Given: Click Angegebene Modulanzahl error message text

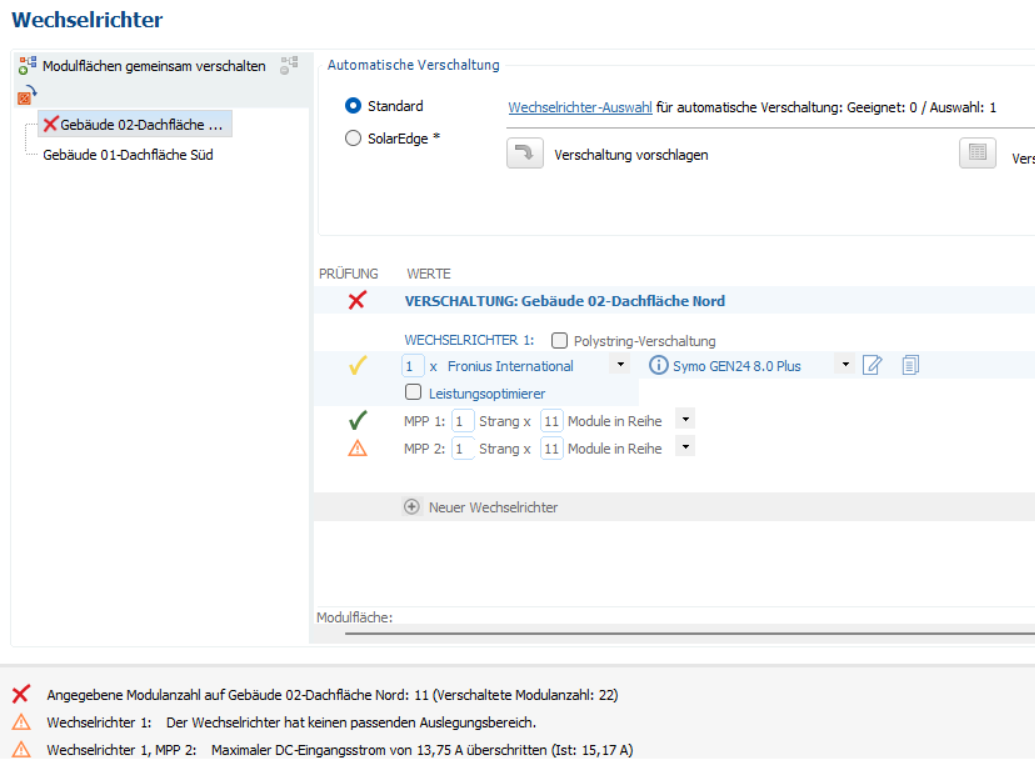Looking at the screenshot, I should 332,695.
